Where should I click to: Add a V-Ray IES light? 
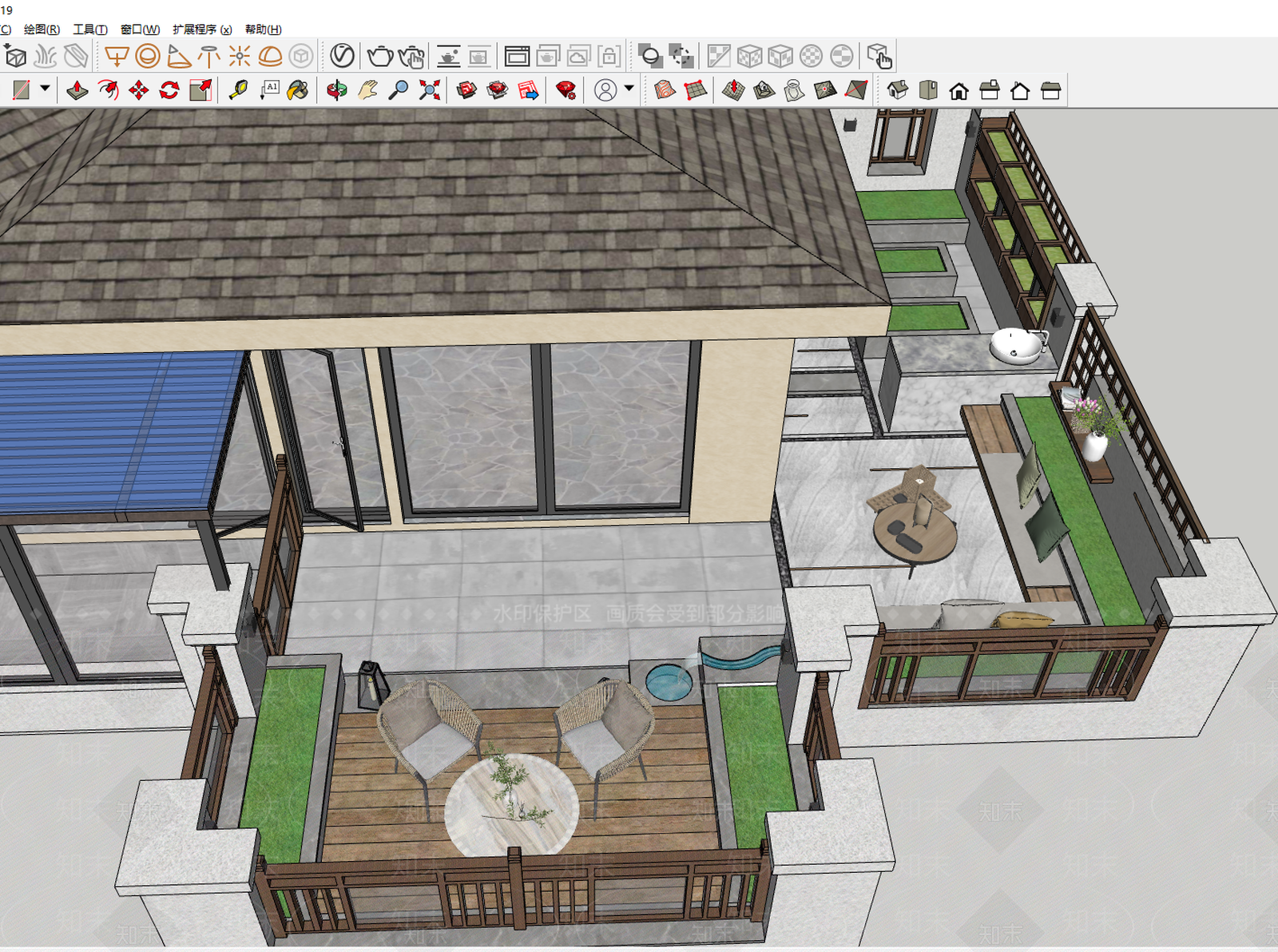click(209, 56)
